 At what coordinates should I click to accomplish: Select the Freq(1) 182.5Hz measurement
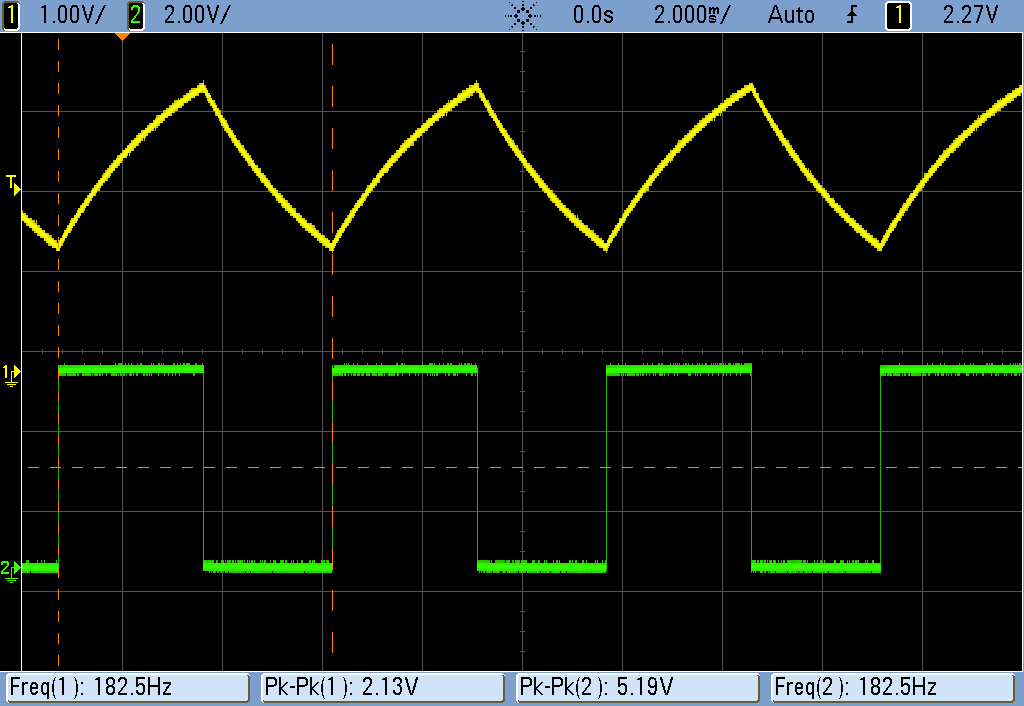pos(128,688)
